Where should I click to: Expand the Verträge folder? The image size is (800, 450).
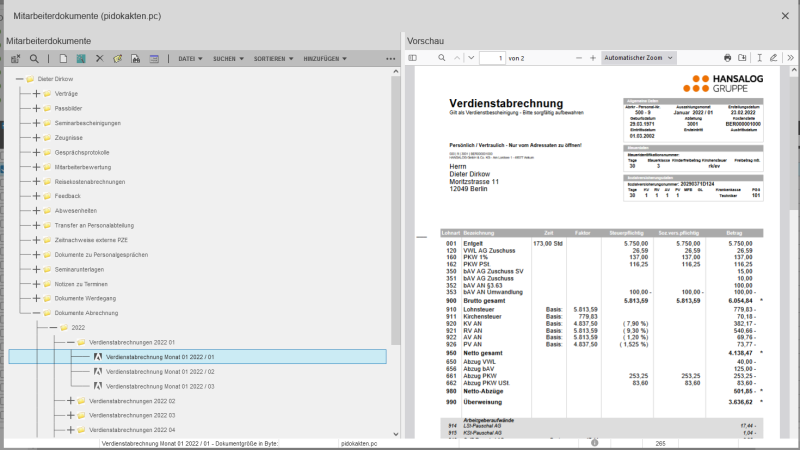(x=36, y=93)
